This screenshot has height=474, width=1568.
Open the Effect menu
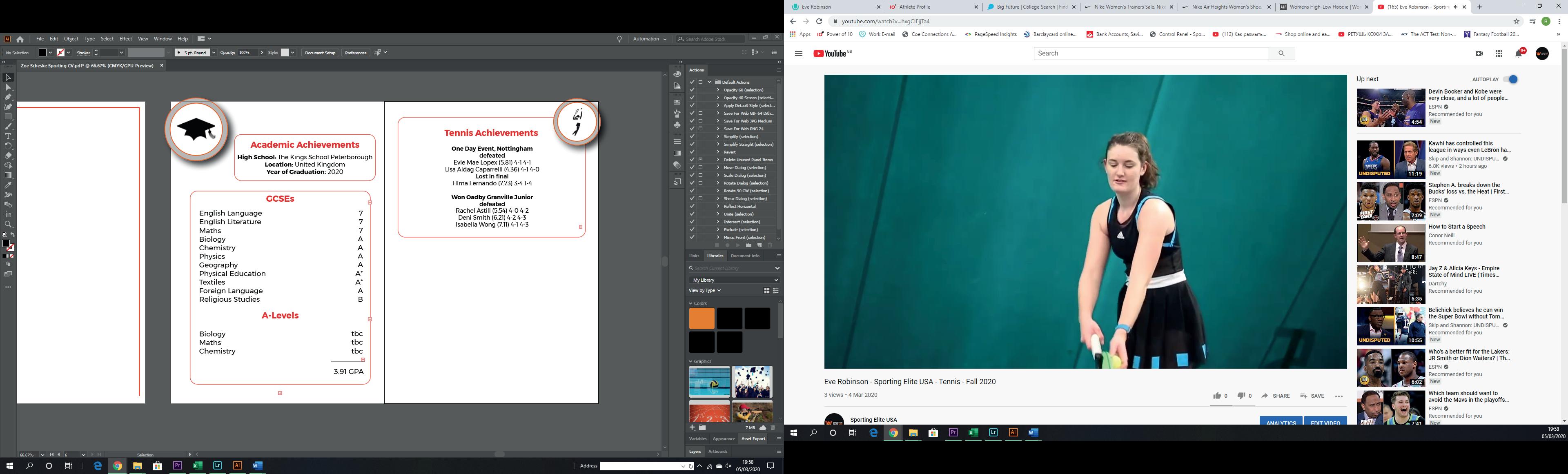125,39
